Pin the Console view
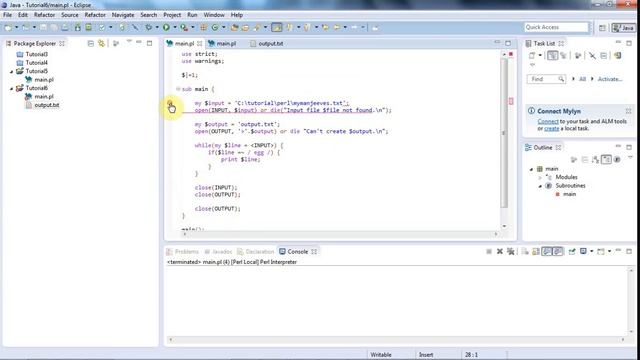Image resolution: width=640 pixels, height=360 pixels. (x=572, y=251)
